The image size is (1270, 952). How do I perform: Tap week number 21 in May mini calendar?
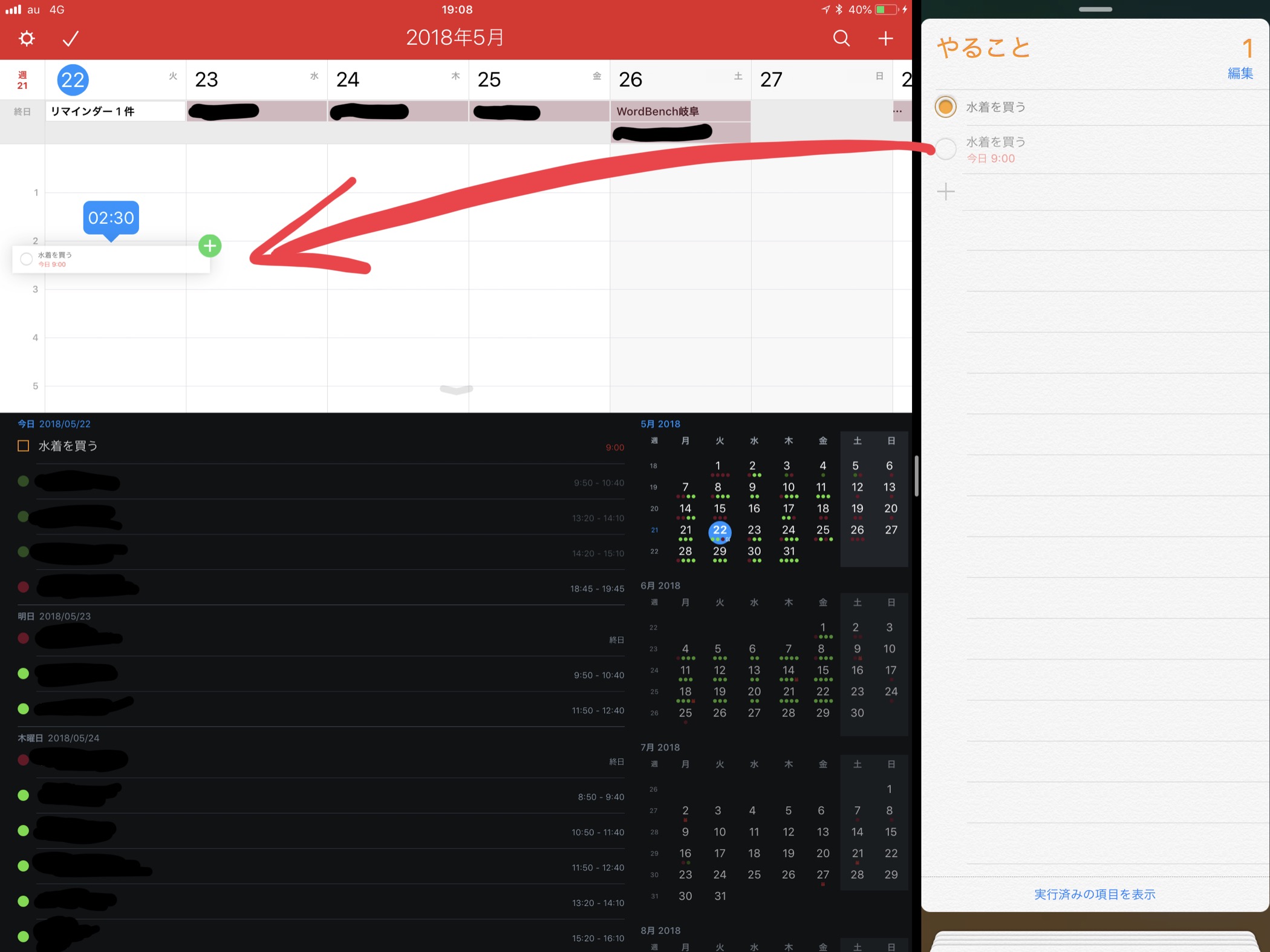[654, 530]
